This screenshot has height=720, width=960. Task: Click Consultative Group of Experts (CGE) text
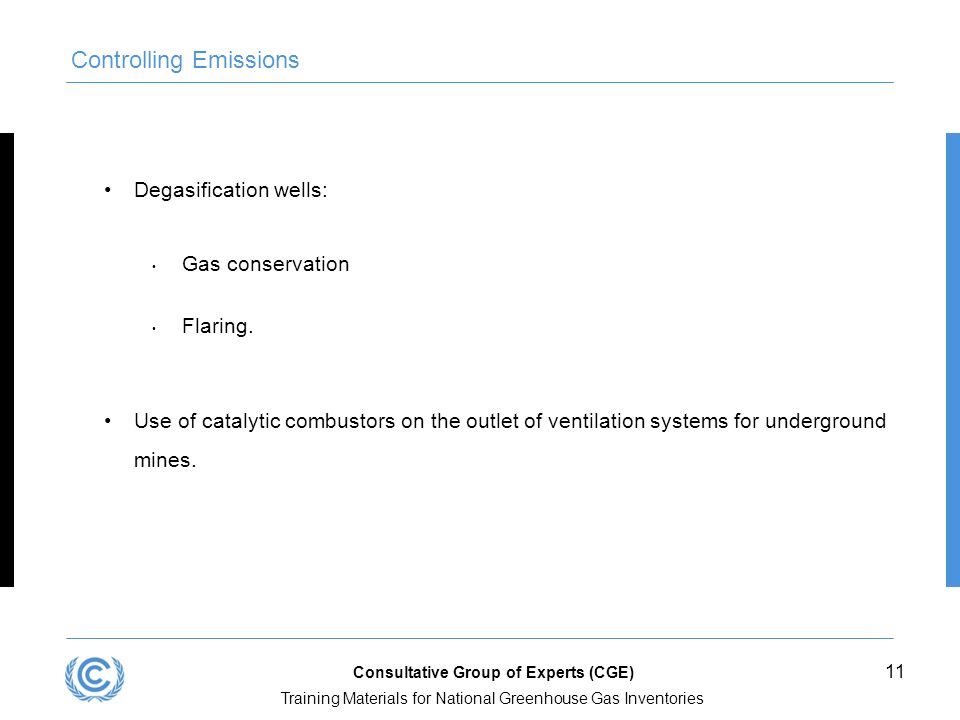coord(493,672)
